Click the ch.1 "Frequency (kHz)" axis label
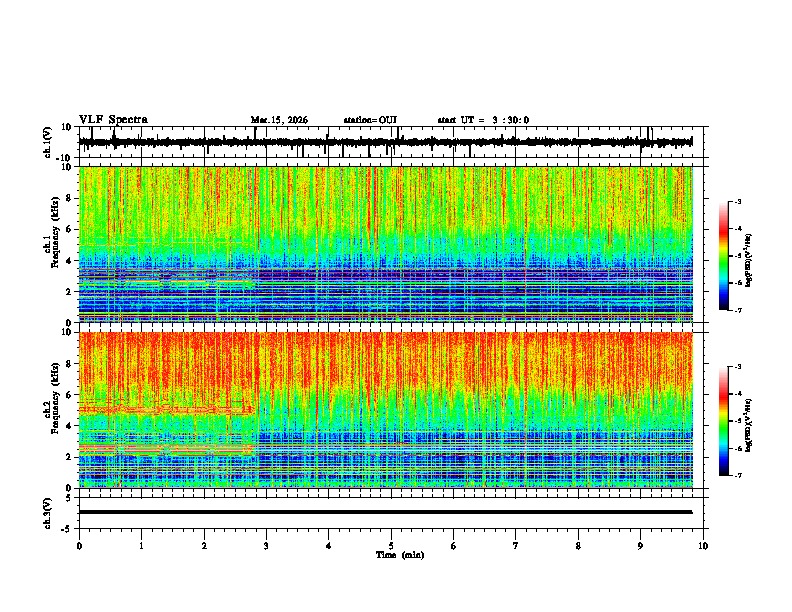 pos(55,231)
